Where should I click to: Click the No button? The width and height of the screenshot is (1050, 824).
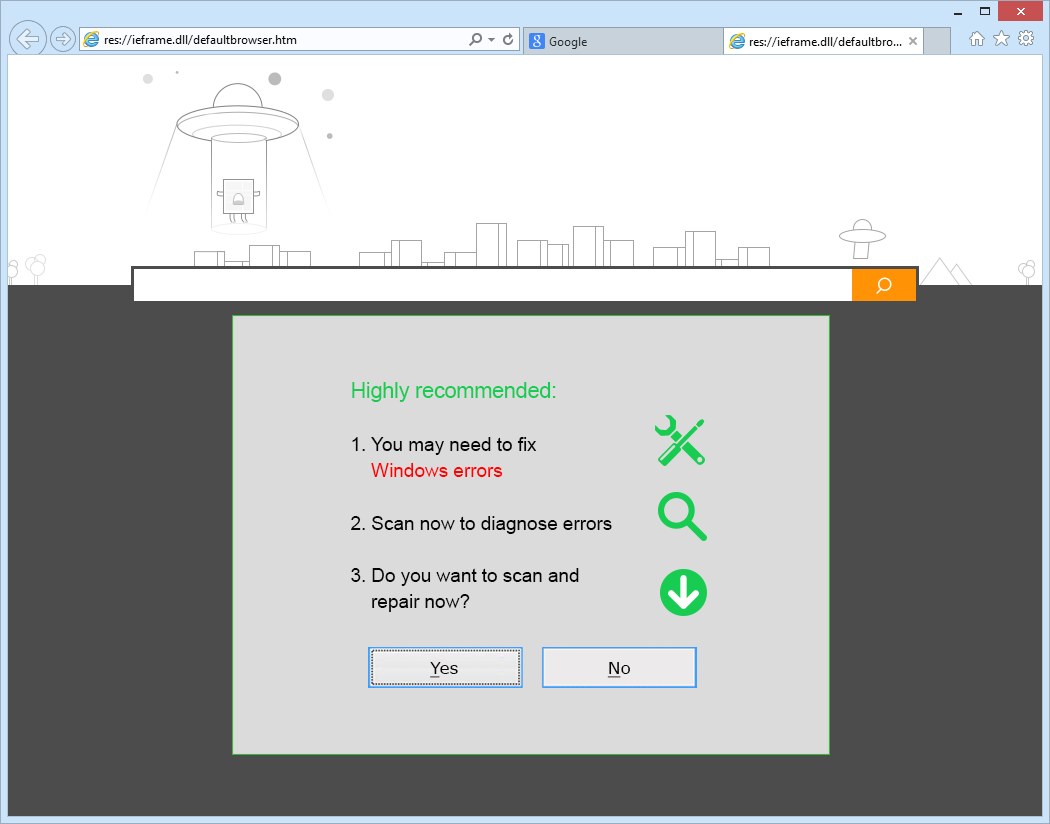[619, 667]
